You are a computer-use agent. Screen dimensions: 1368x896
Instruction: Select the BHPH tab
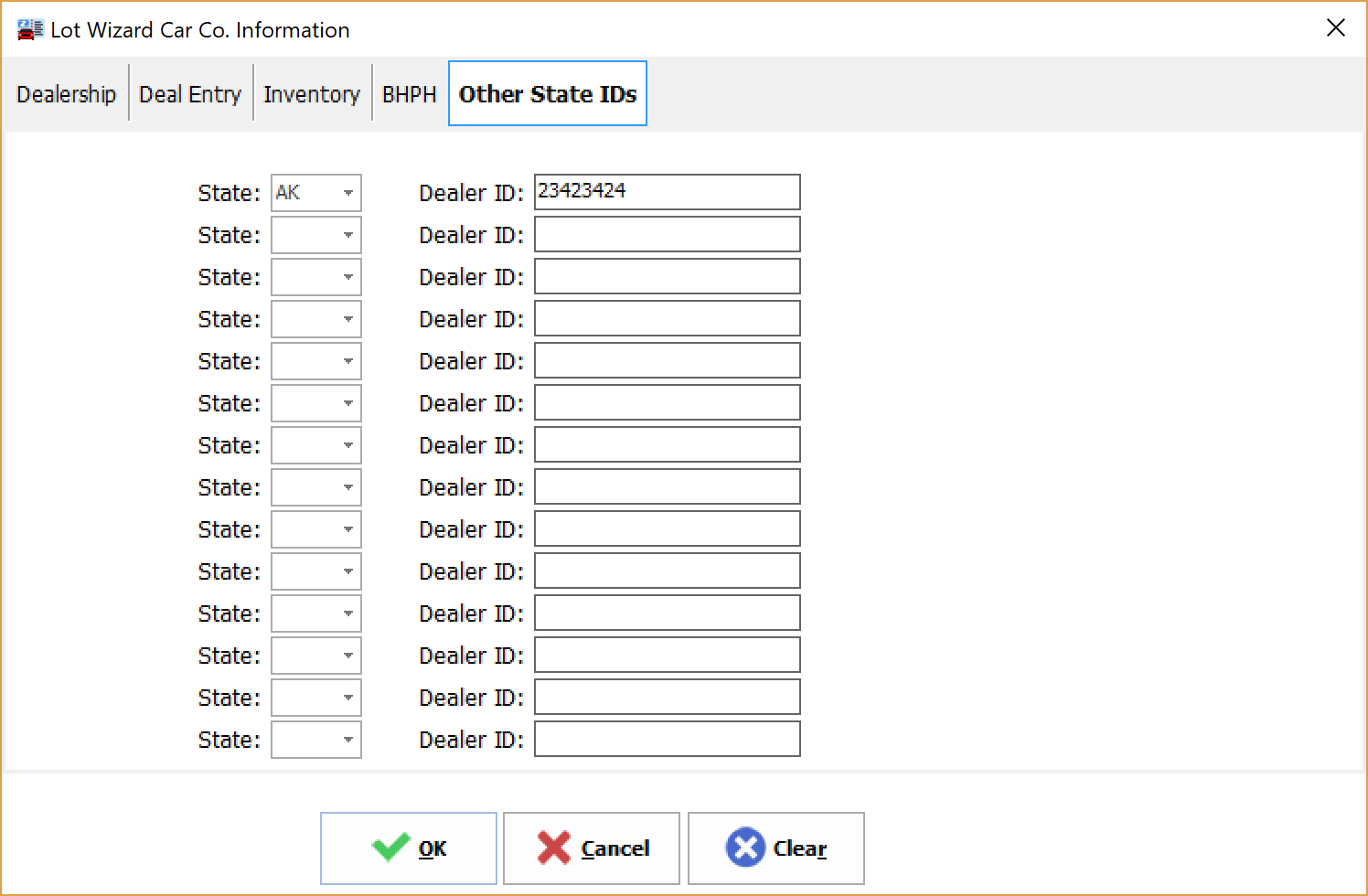(409, 93)
